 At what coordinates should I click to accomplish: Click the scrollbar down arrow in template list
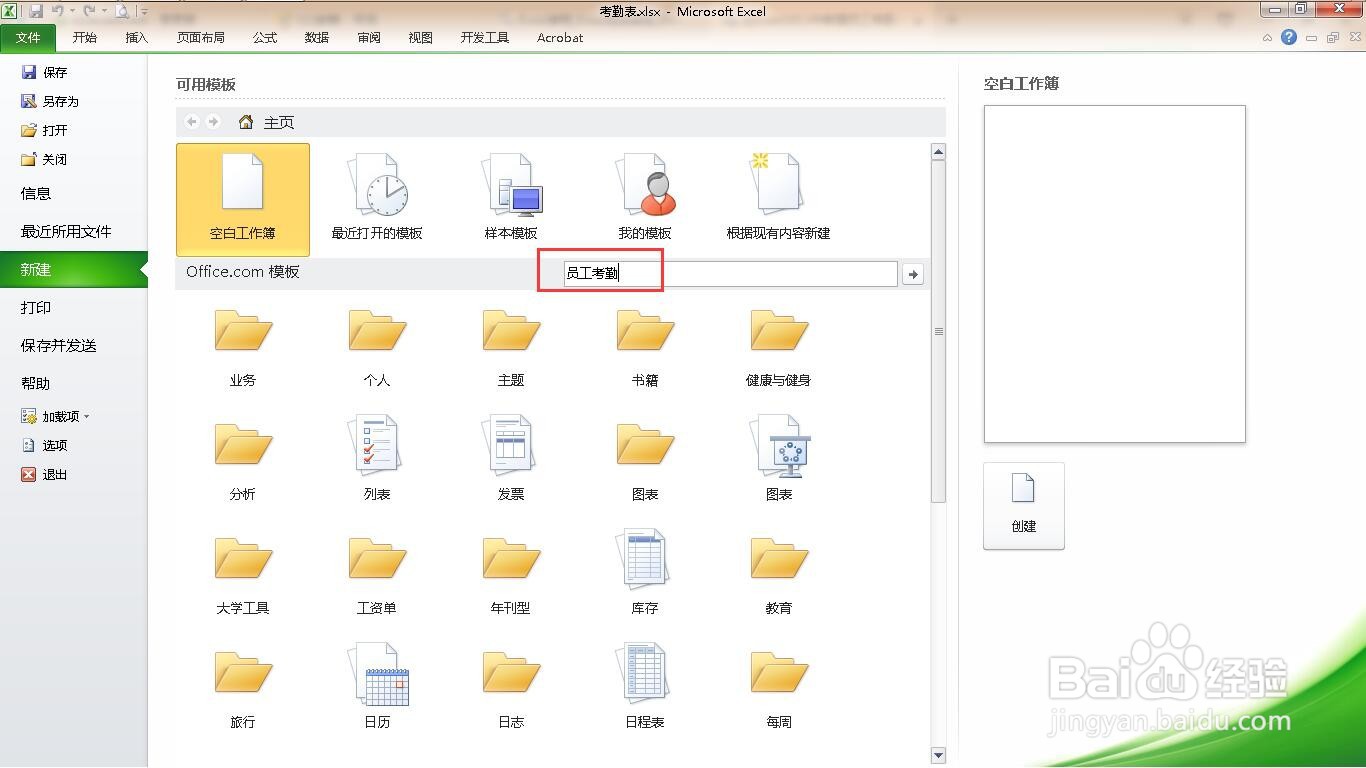(938, 756)
